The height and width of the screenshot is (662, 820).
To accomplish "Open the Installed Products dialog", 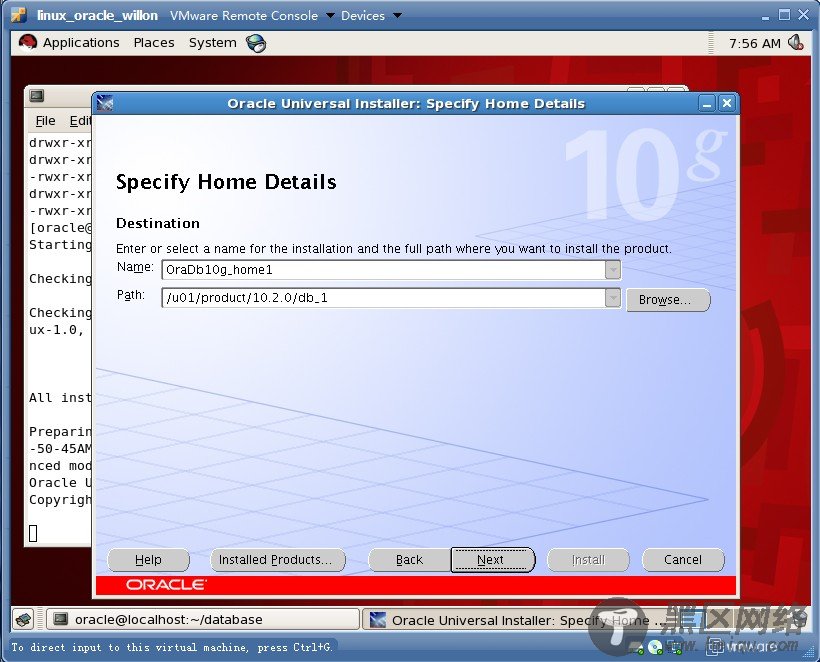I will click(278, 560).
